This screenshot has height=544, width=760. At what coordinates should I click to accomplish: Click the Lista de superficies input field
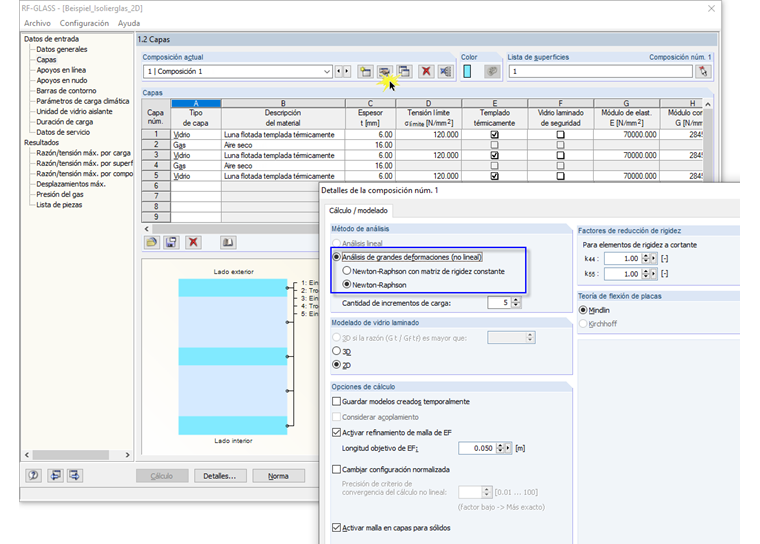(601, 72)
